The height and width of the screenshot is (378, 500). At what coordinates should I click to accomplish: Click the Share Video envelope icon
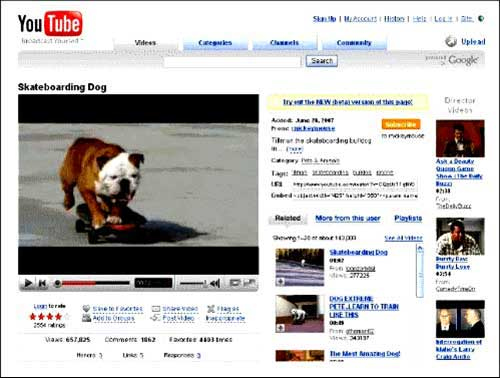pos(156,309)
